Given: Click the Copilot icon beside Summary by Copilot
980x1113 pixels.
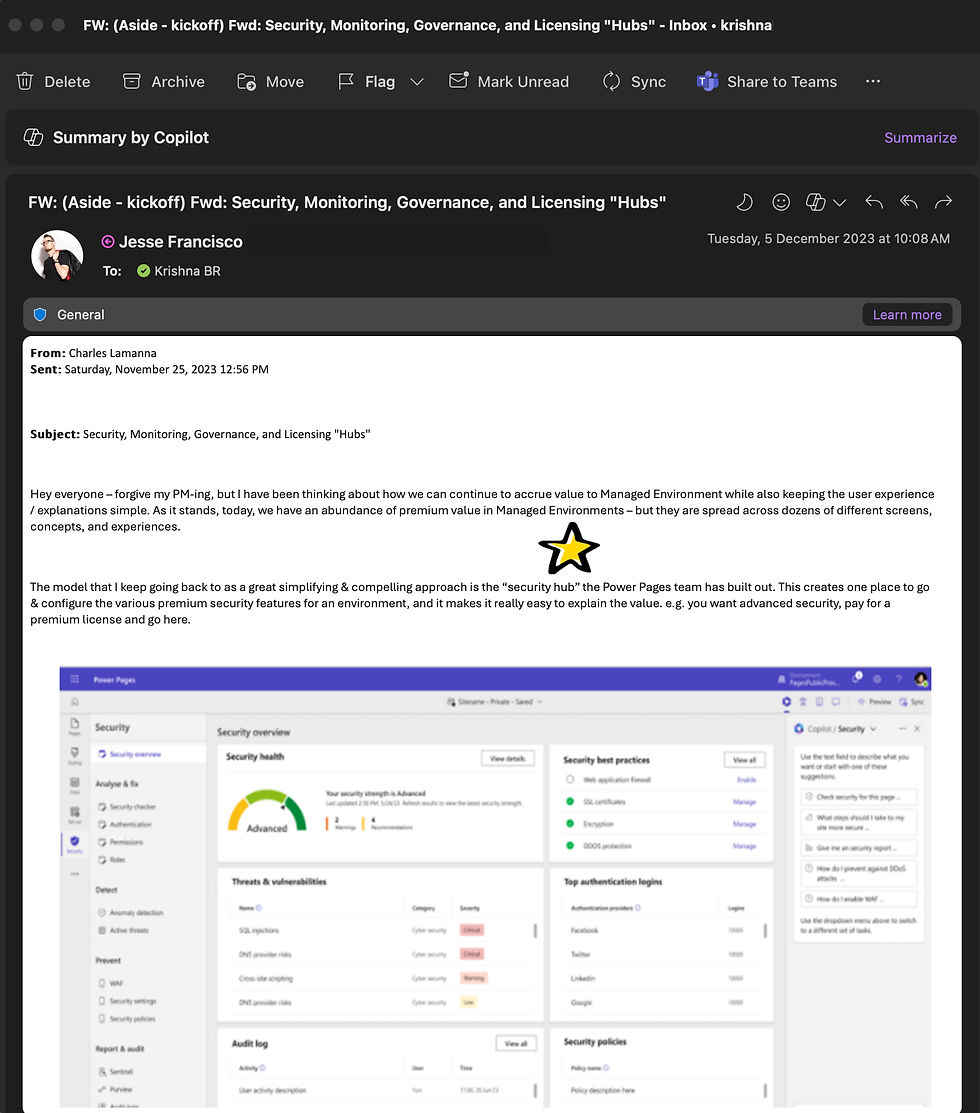Looking at the screenshot, I should tap(33, 137).
